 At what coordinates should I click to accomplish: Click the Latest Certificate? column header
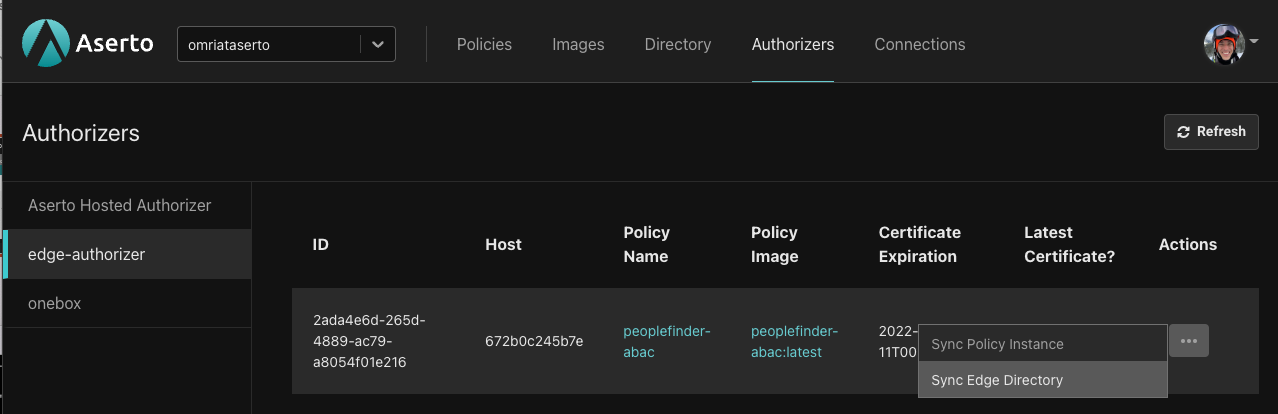pyautogui.click(x=1069, y=244)
